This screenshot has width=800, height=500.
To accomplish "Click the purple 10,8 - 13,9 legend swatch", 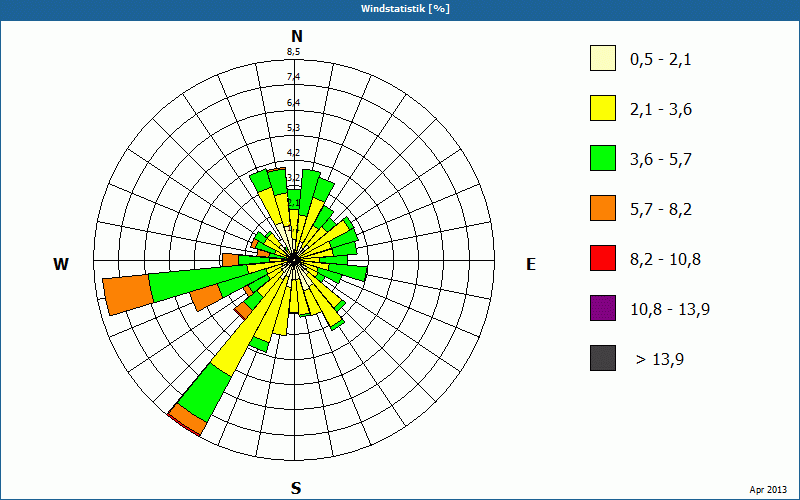I will click(603, 308).
